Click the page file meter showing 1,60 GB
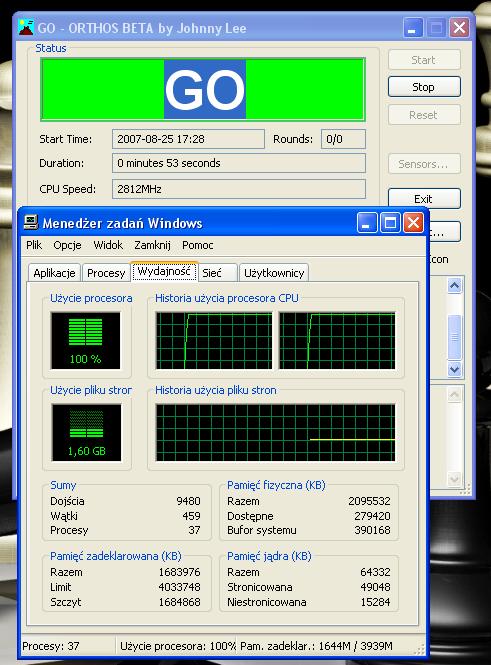491x665 pixels. click(x=86, y=432)
